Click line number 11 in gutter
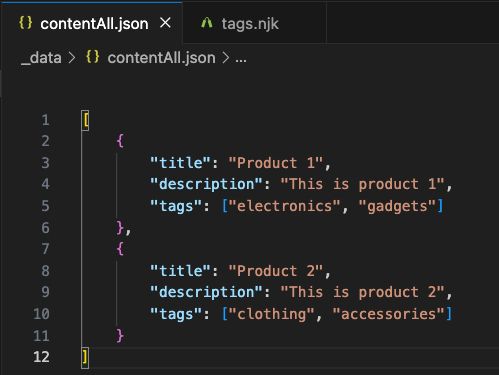 coord(42,336)
